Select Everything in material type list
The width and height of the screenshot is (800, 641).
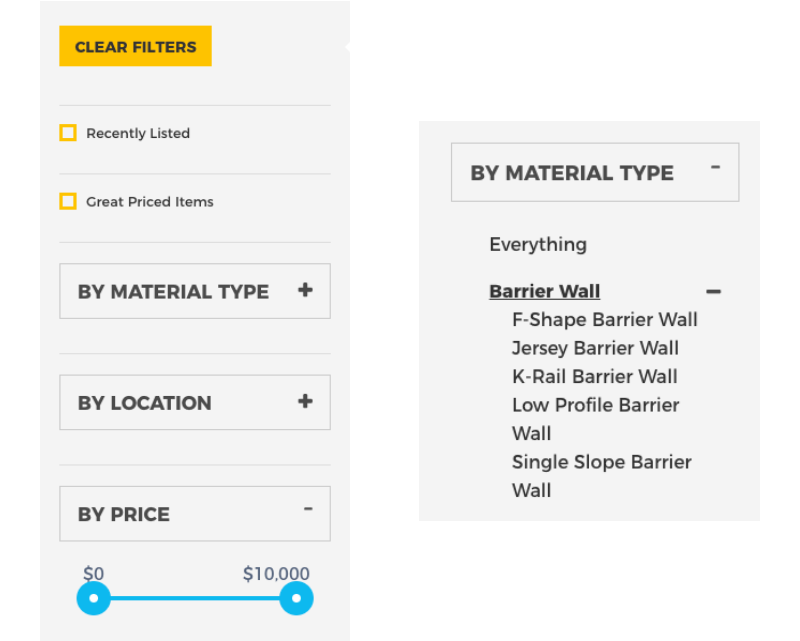538,244
